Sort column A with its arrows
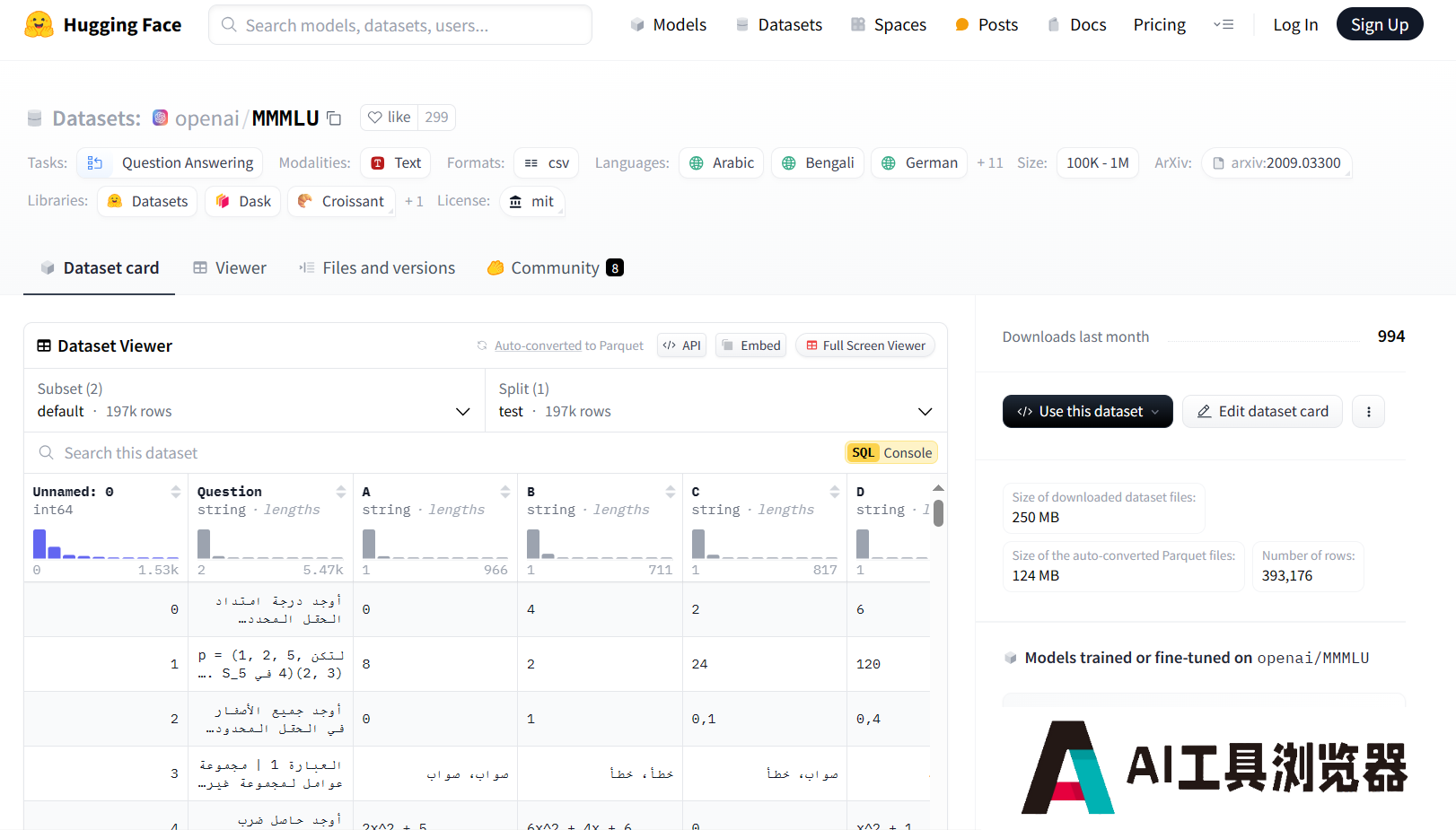 (505, 492)
